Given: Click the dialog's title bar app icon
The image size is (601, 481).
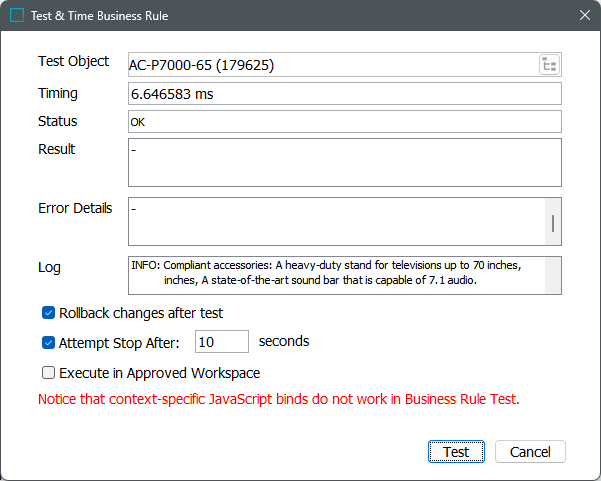Looking at the screenshot, I should coord(18,16).
